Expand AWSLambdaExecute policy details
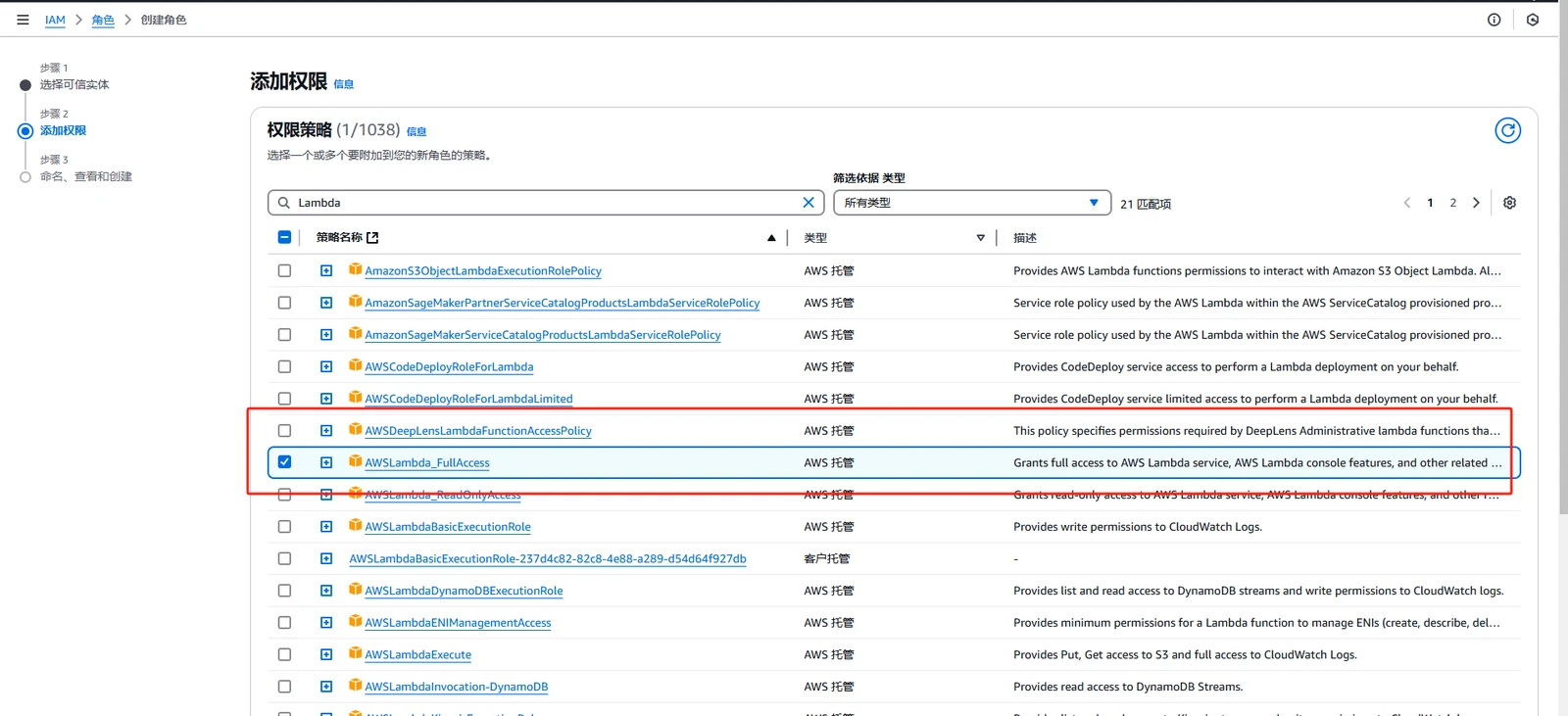The height and width of the screenshot is (716, 1568). pyautogui.click(x=326, y=654)
